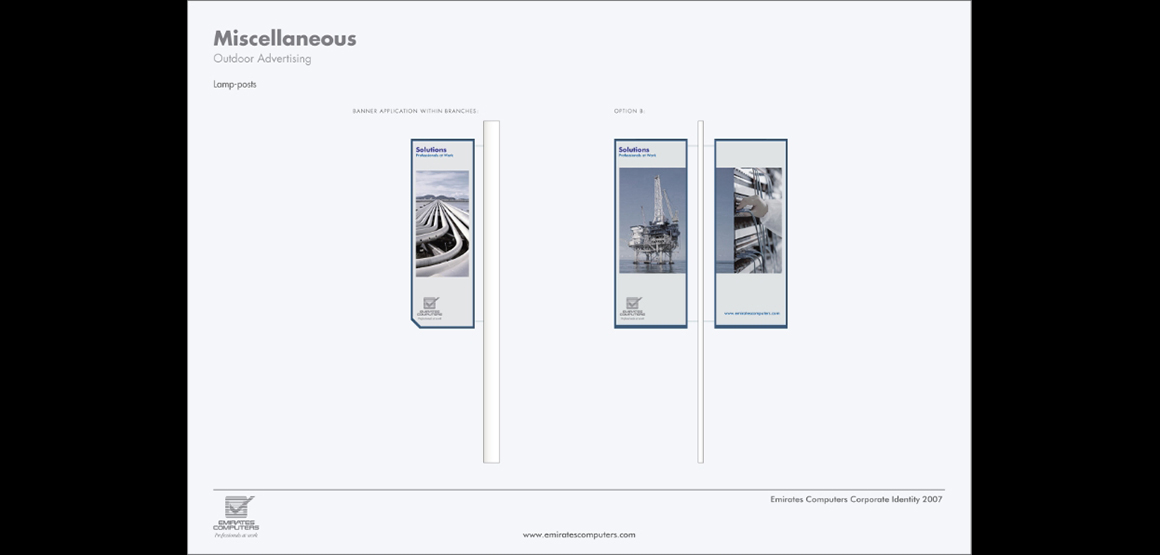Click the logo on the oil rig banner
Screen dimensions: 1160x555
pyautogui.click(x=633, y=307)
